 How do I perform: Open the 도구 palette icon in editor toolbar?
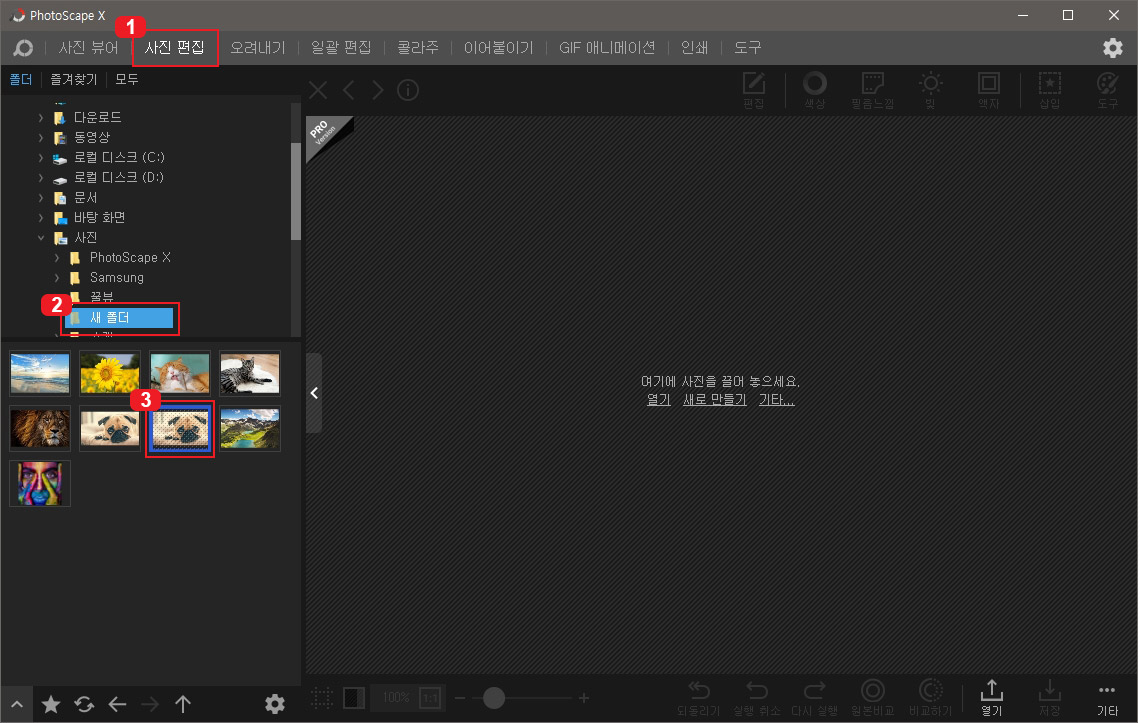pos(1108,90)
